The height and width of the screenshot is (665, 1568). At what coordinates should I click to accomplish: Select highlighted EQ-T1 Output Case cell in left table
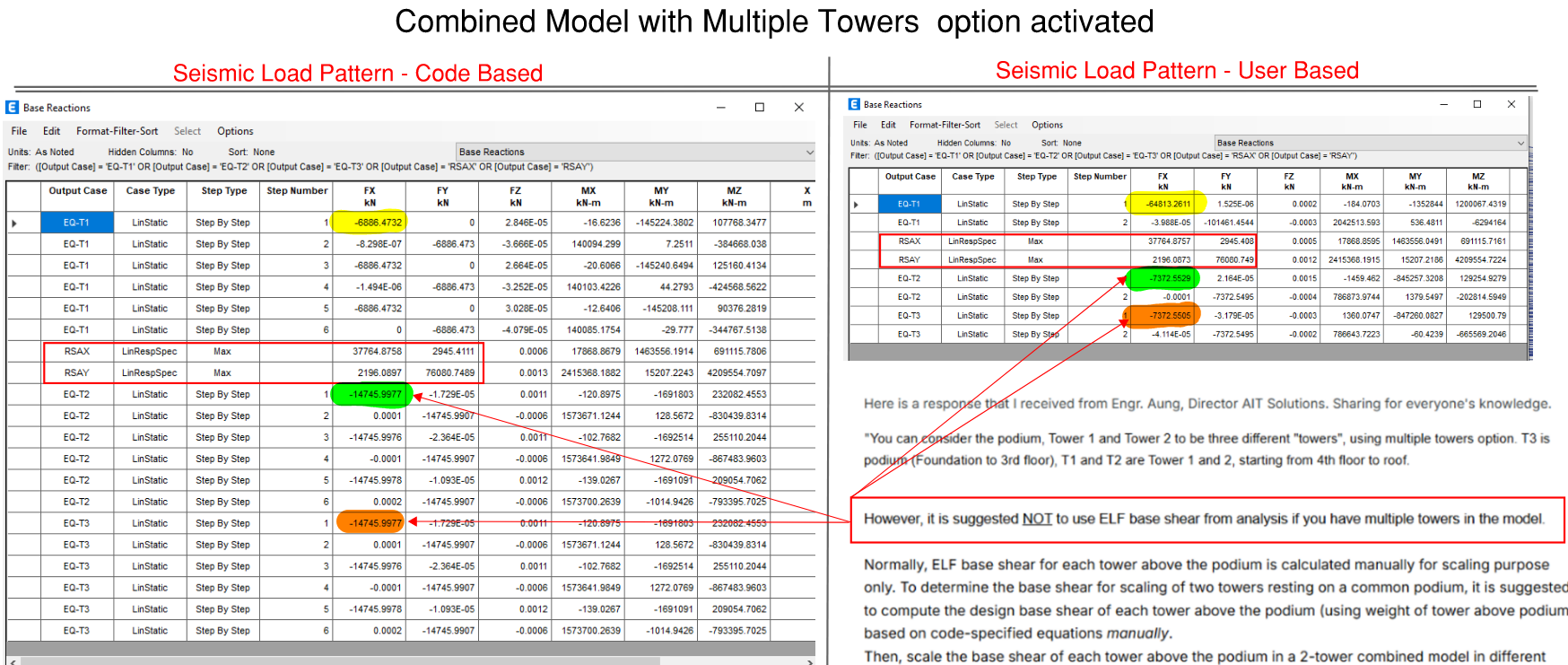(x=77, y=223)
